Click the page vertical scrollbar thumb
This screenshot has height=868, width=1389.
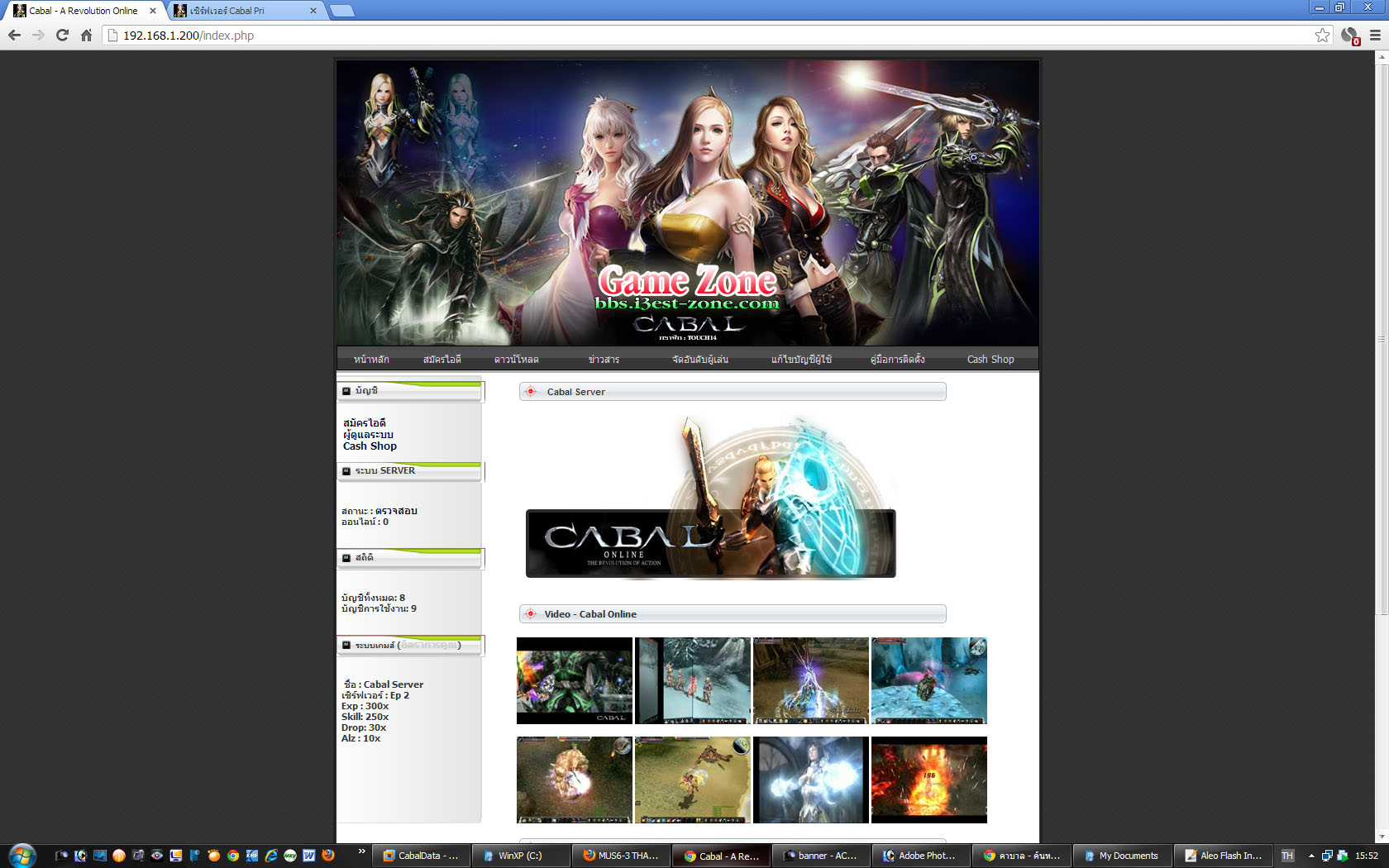pyautogui.click(x=1382, y=339)
